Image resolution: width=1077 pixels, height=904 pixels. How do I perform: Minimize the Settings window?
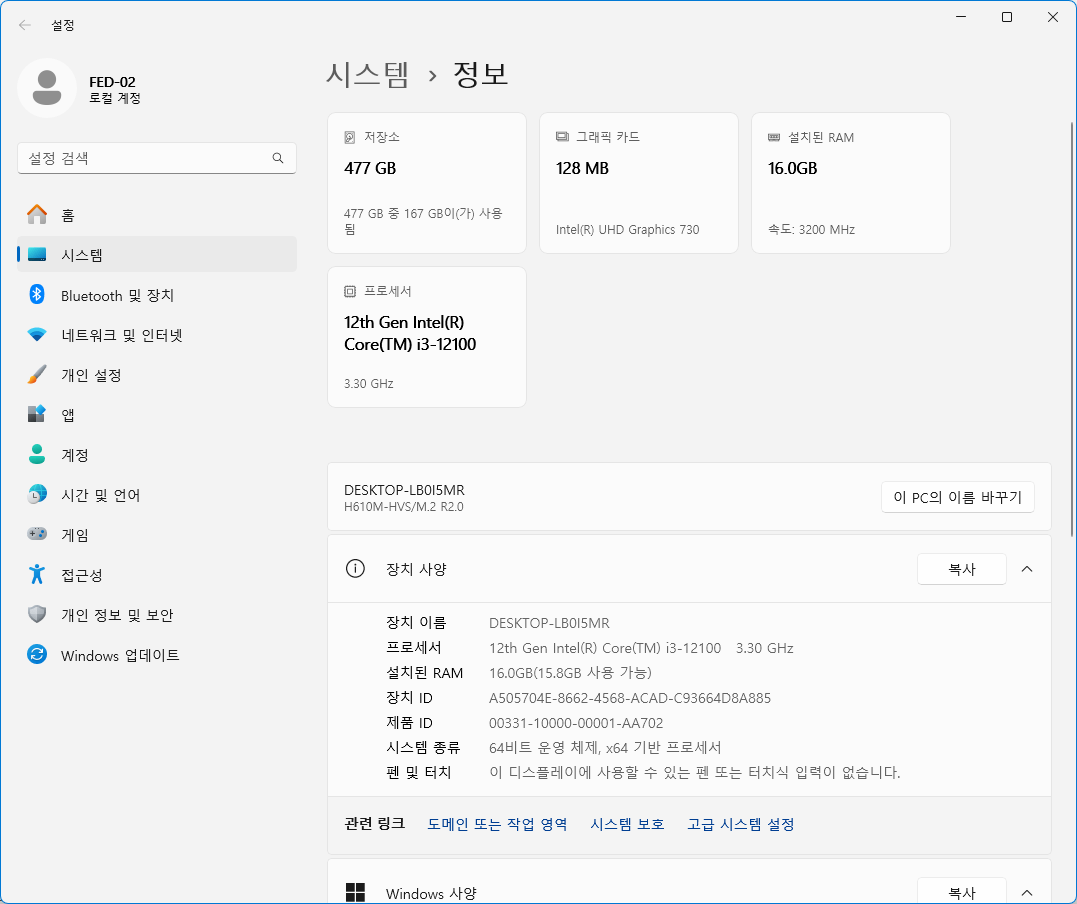click(x=961, y=17)
